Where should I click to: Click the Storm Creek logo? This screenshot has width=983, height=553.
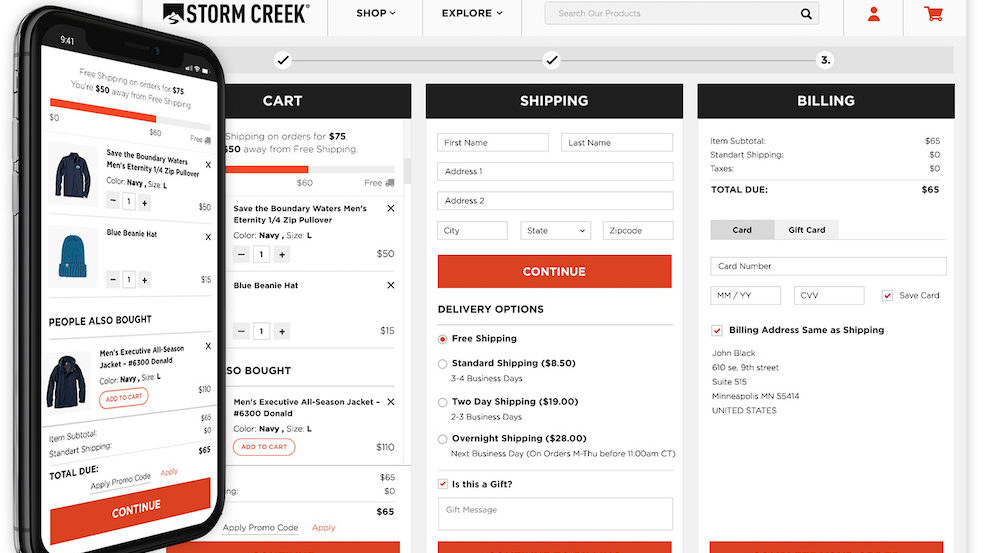236,13
